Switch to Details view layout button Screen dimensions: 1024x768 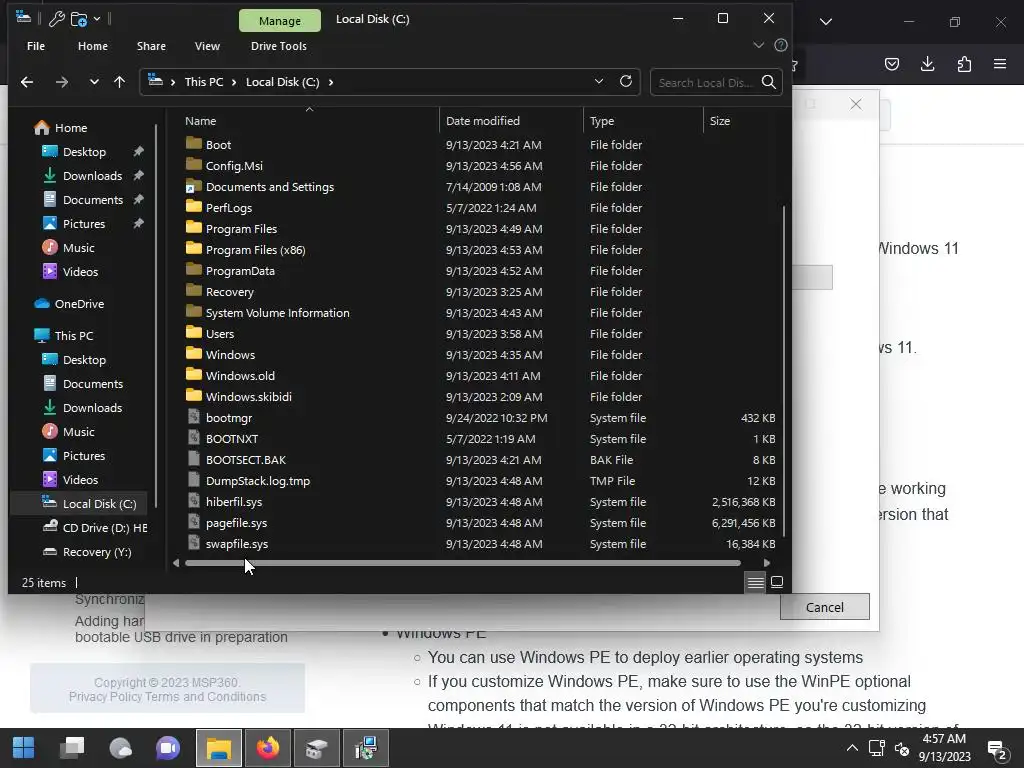click(x=756, y=583)
